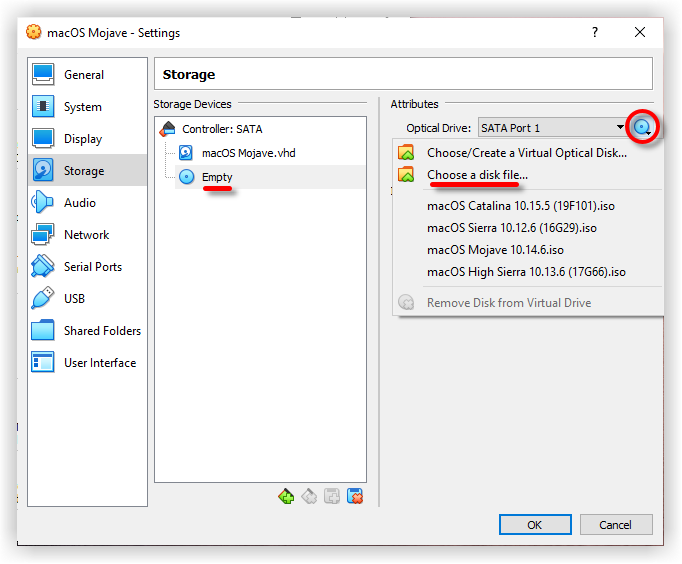Click the remove attachment icon with red X
The width and height of the screenshot is (682, 564).
[x=354, y=496]
